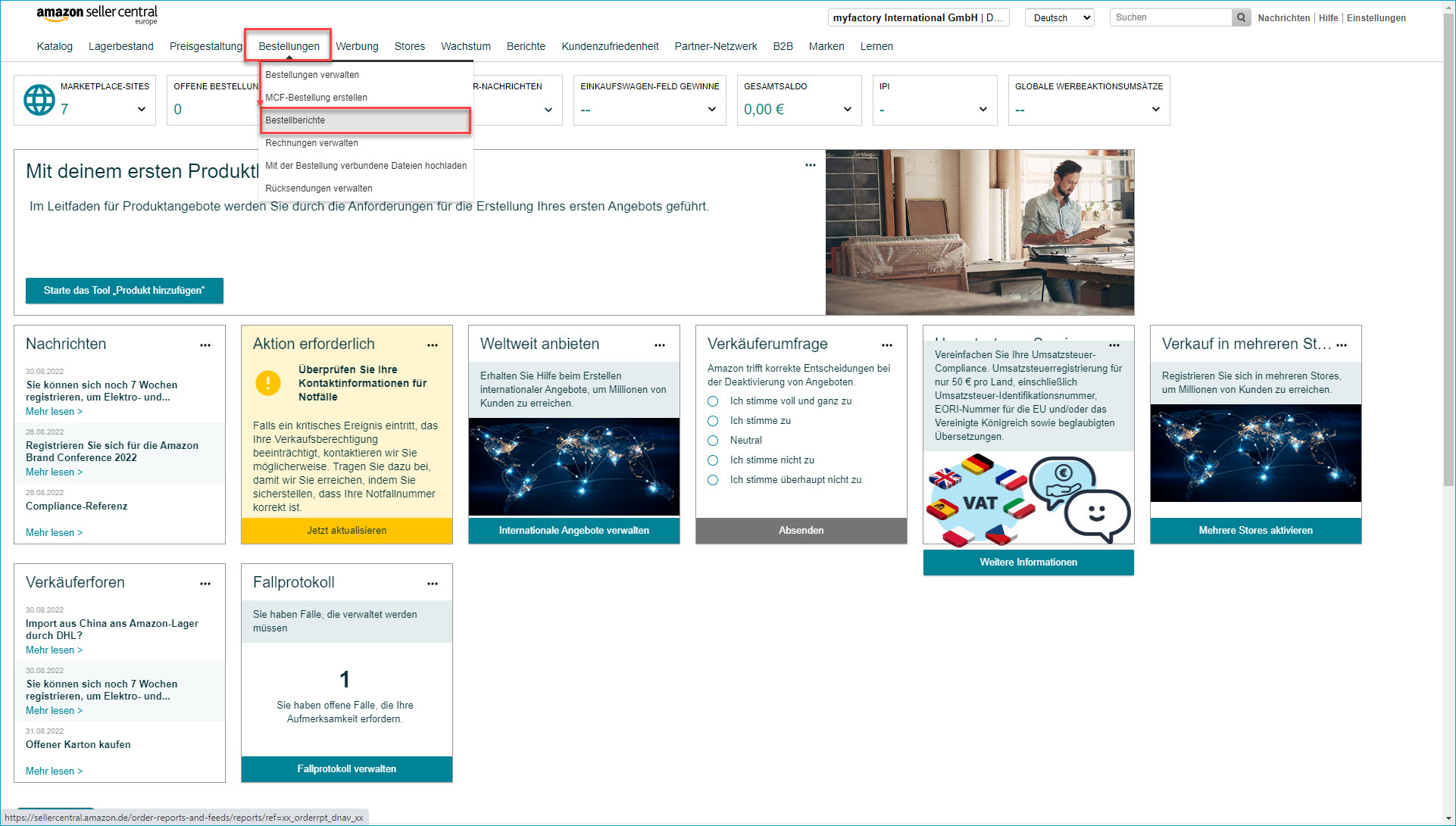Open the Werbung menu

[x=357, y=46]
